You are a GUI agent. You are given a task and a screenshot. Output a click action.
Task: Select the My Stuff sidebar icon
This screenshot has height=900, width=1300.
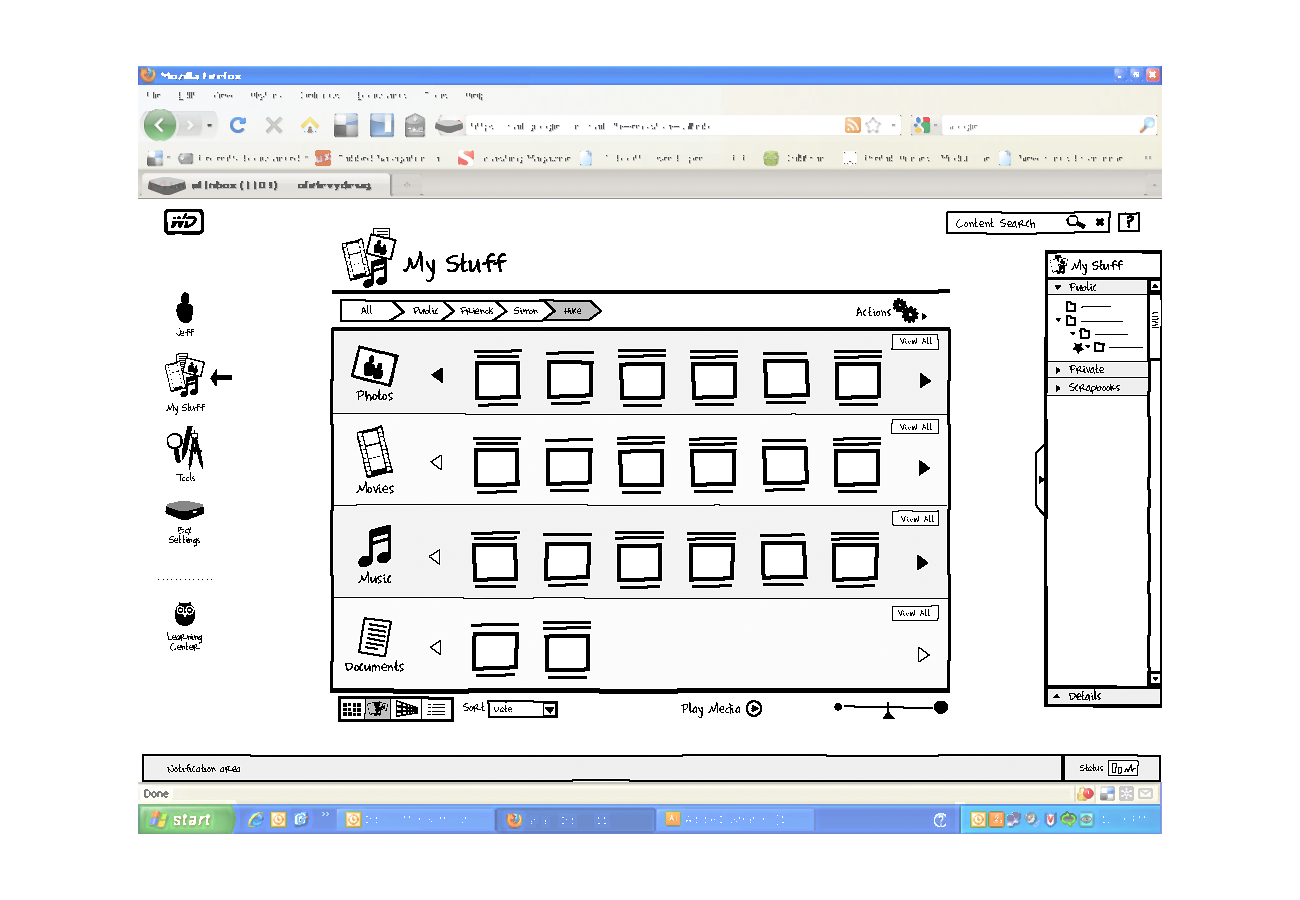(185, 375)
